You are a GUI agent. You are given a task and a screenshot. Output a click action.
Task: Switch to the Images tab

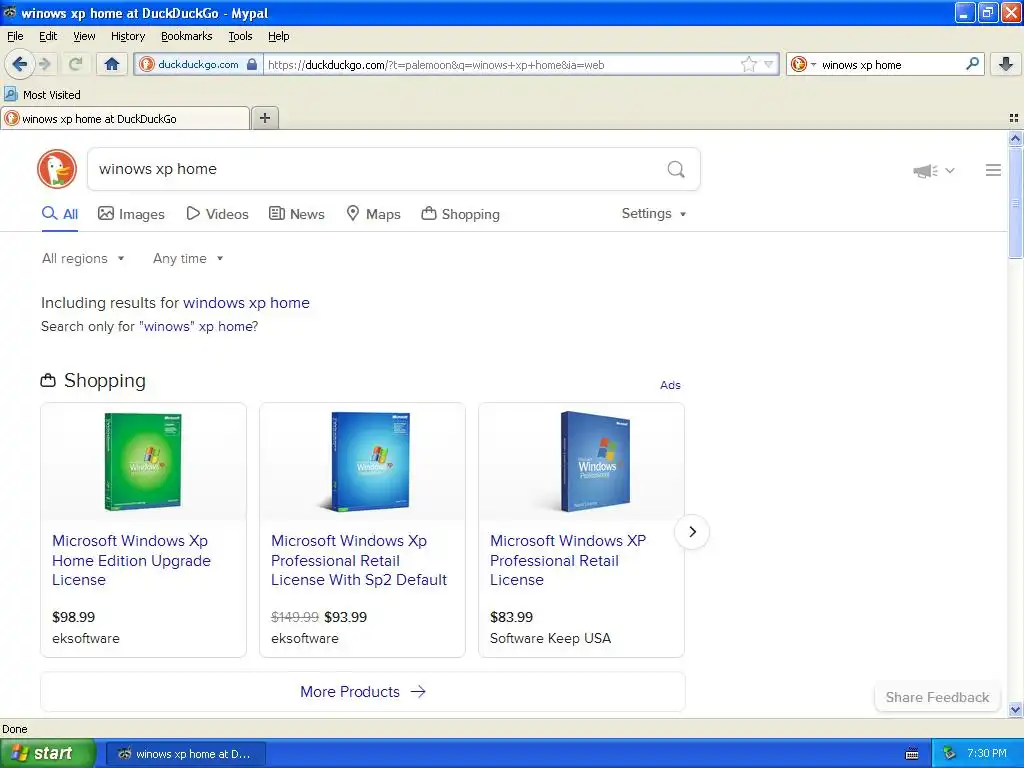131,214
